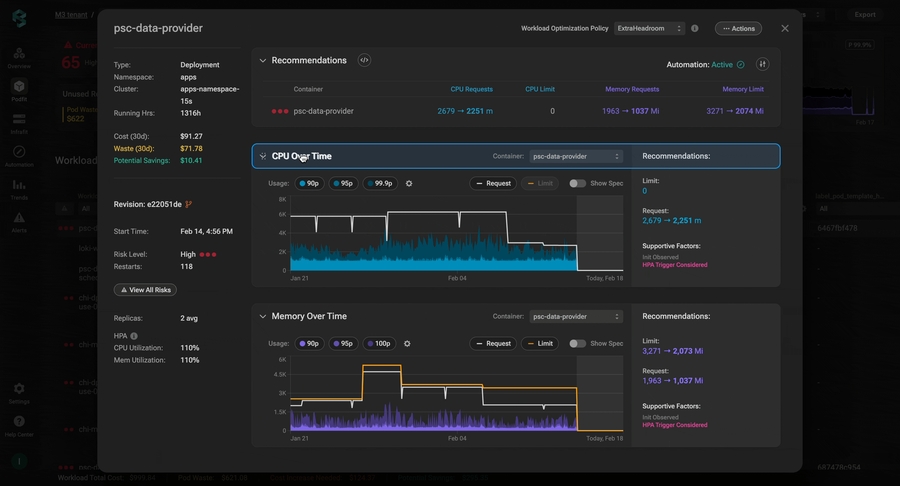900x486 pixels.
Task: Click the HPA info icon
Action: pos(134,336)
